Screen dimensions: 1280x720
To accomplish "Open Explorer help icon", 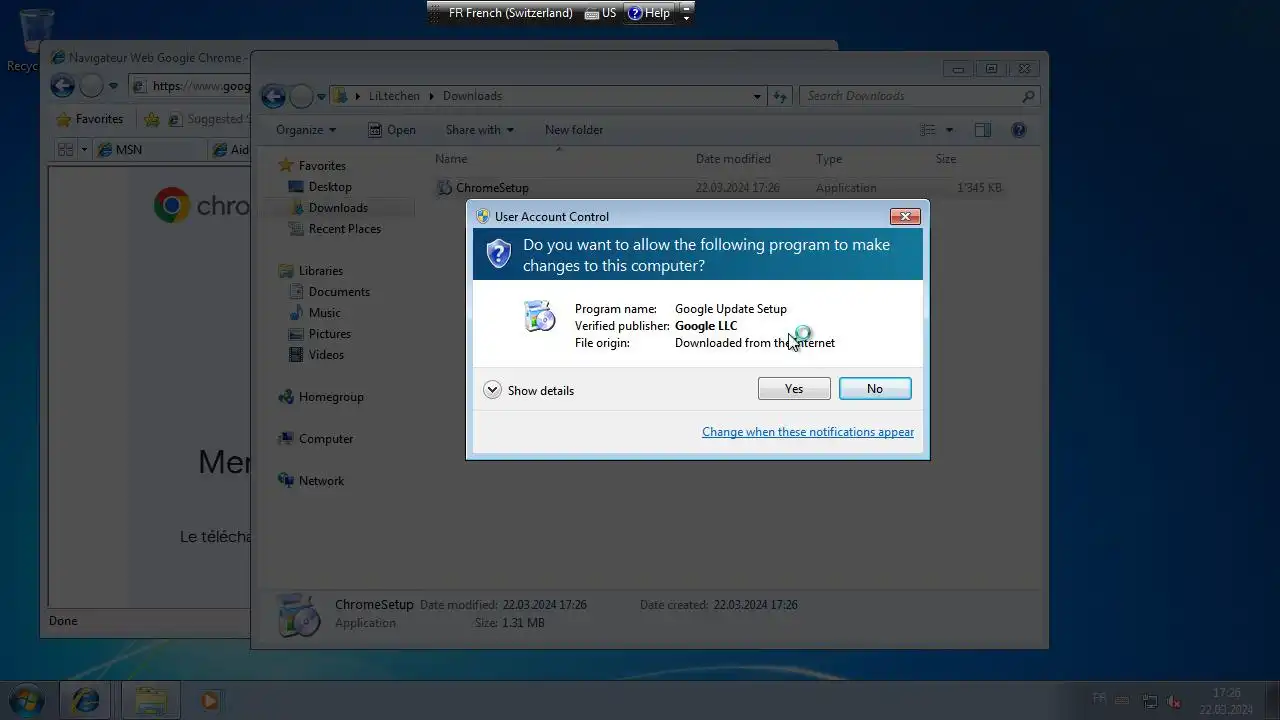I will tap(1019, 130).
